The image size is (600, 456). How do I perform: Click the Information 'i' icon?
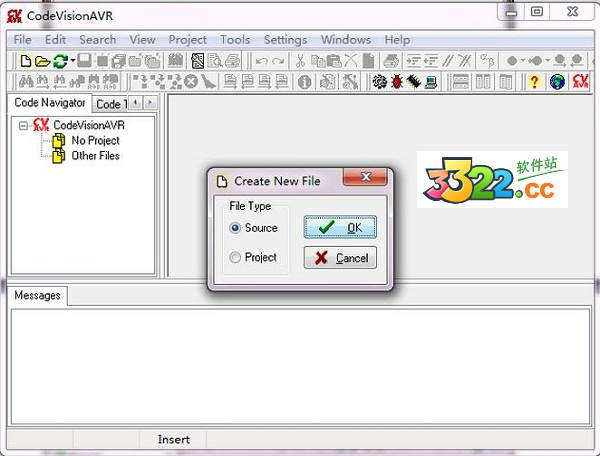[305, 82]
